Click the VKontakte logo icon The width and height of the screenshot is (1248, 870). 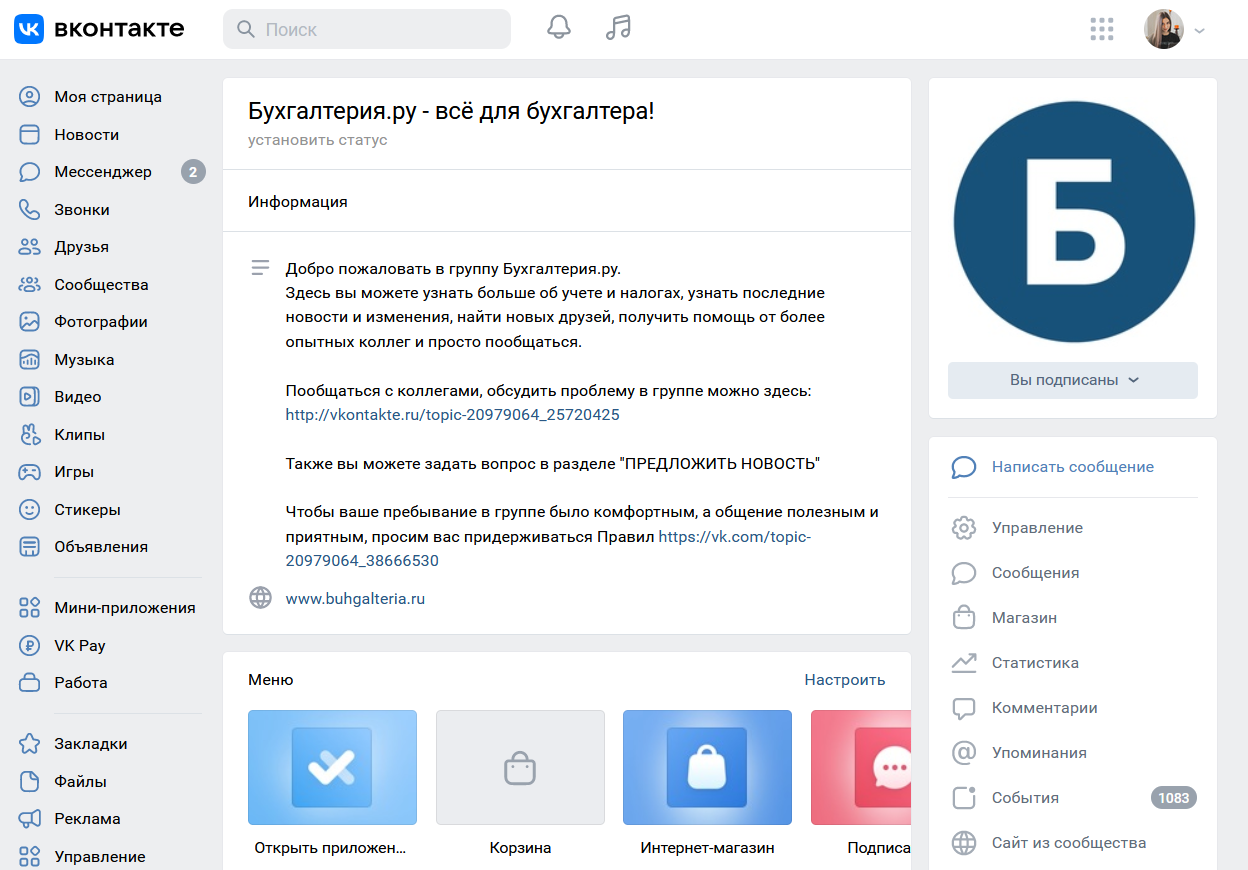click(x=28, y=29)
